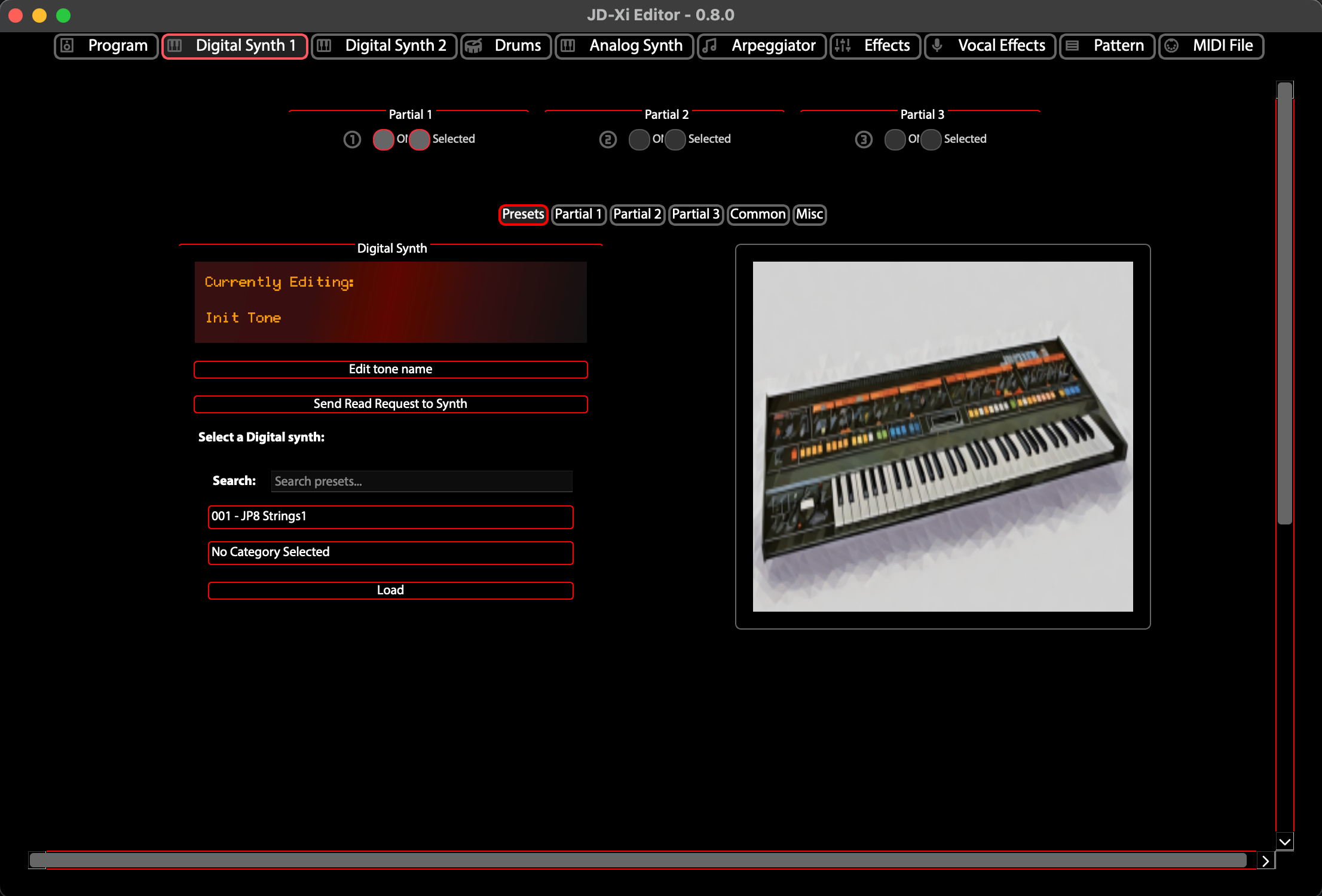Click the Analog Synth keyboard icon
This screenshot has width=1322, height=896.
568,46
